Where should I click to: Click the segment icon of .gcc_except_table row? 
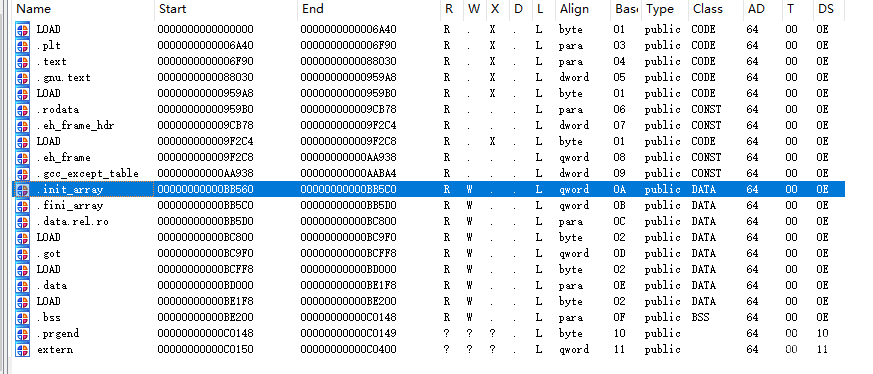click(x=22, y=174)
